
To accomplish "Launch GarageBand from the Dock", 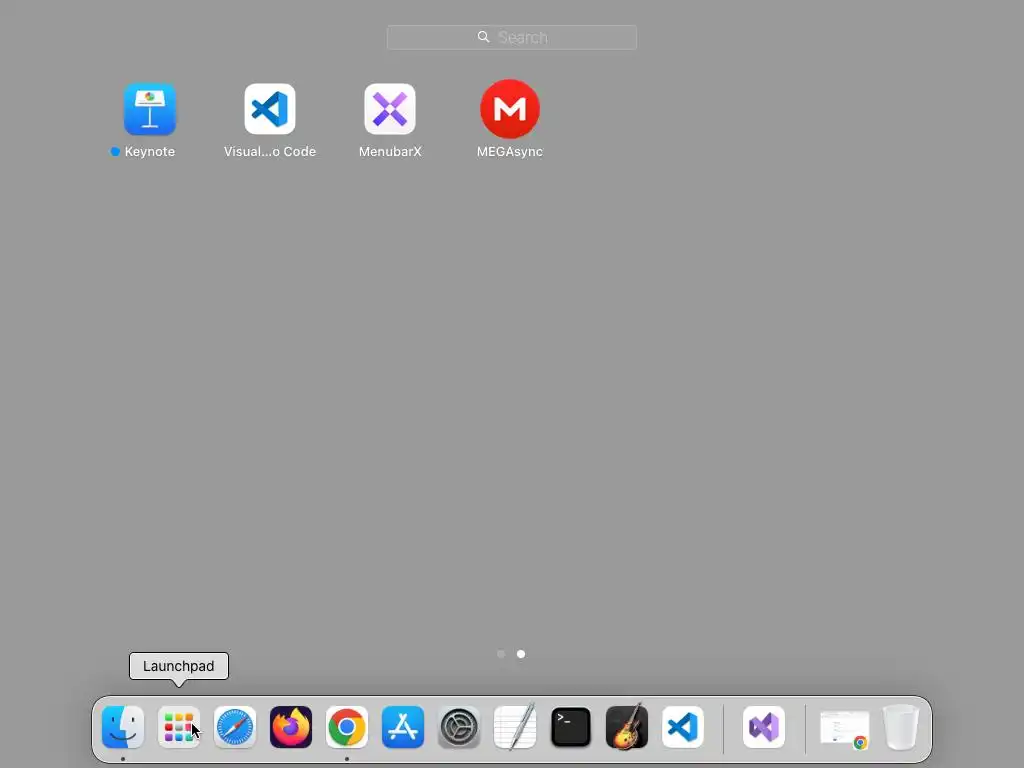I will pos(627,727).
